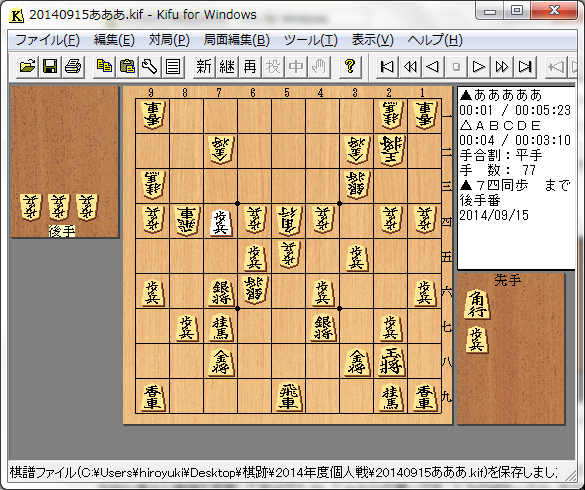
Task: Open settings with the wrench icon
Action: click(150, 67)
